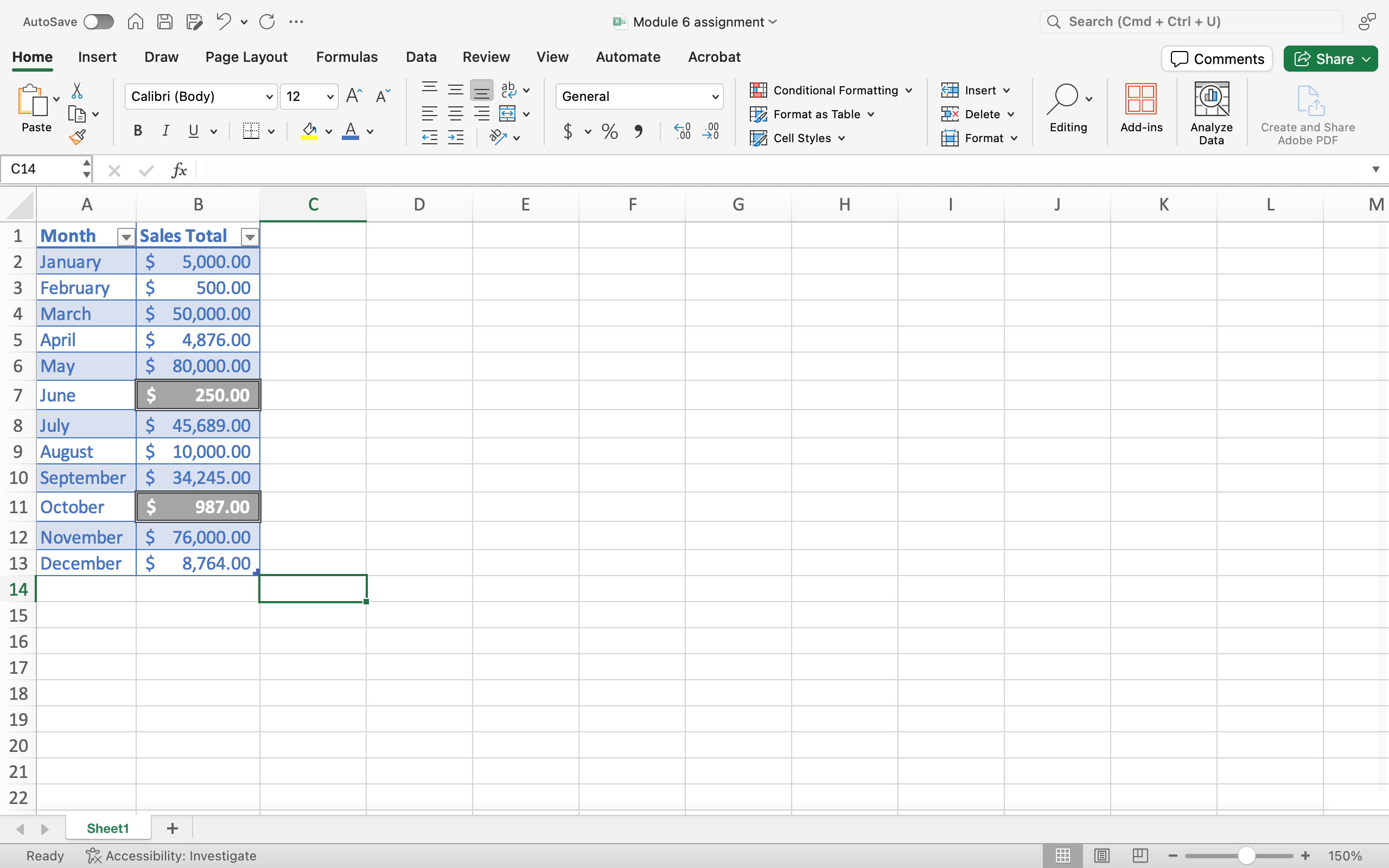Click the search field in title bar
This screenshot has height=868, width=1389.
[x=1191, y=22]
